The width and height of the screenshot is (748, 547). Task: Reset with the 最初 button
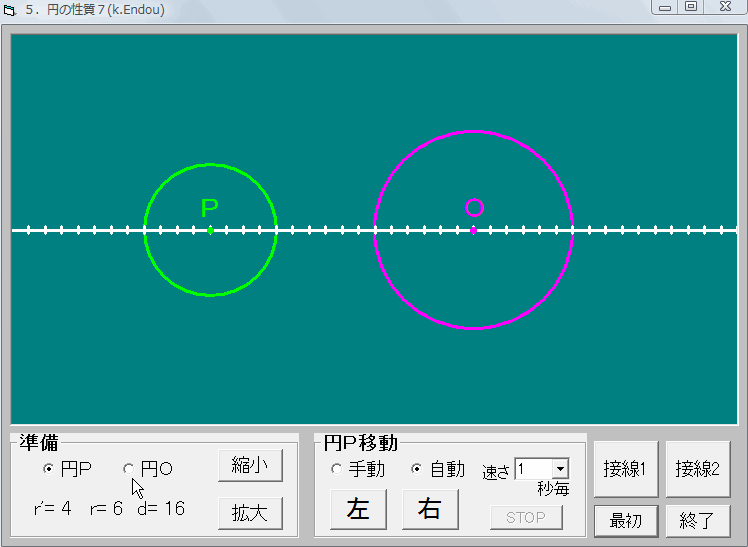point(625,521)
